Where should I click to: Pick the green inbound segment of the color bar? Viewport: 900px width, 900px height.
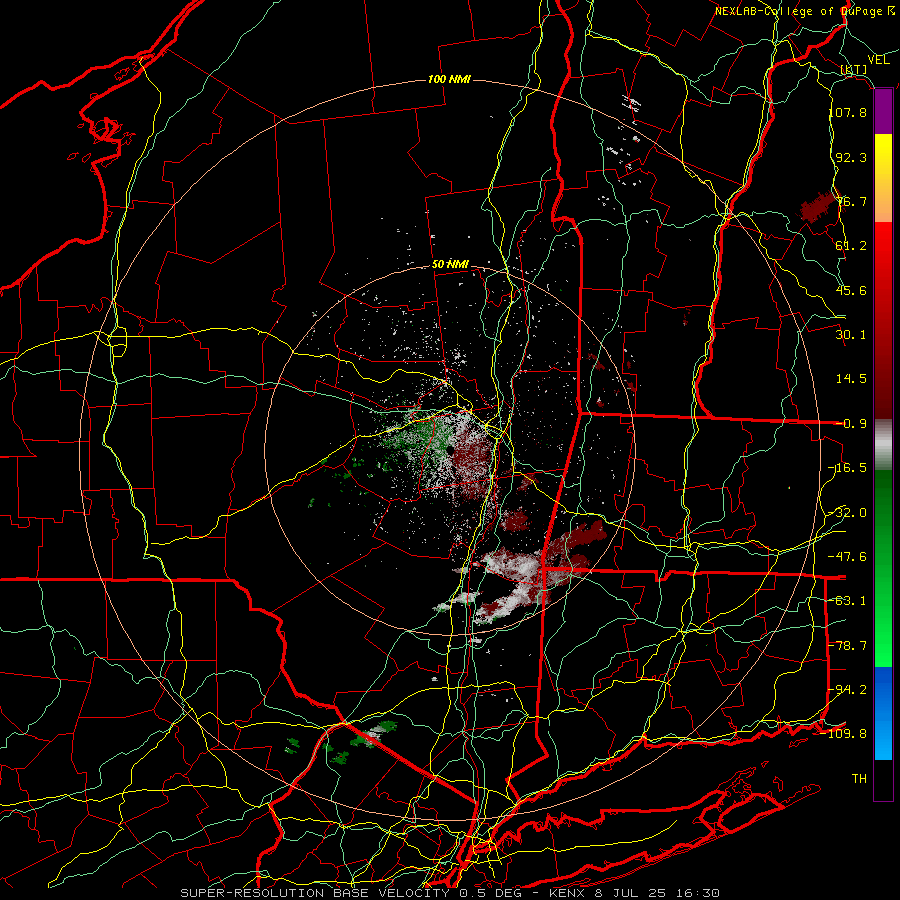point(883,568)
